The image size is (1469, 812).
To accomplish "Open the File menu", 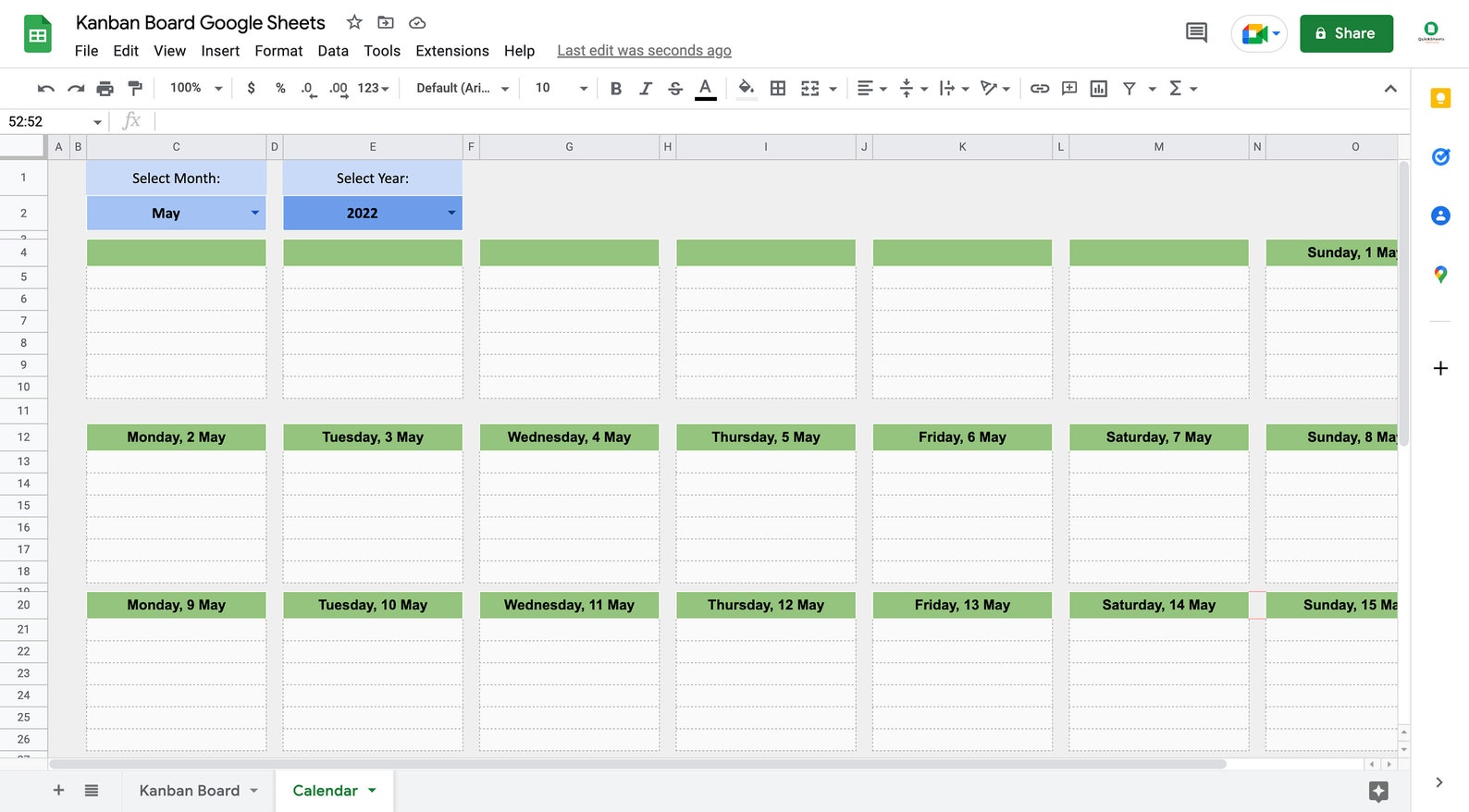I will click(x=86, y=51).
